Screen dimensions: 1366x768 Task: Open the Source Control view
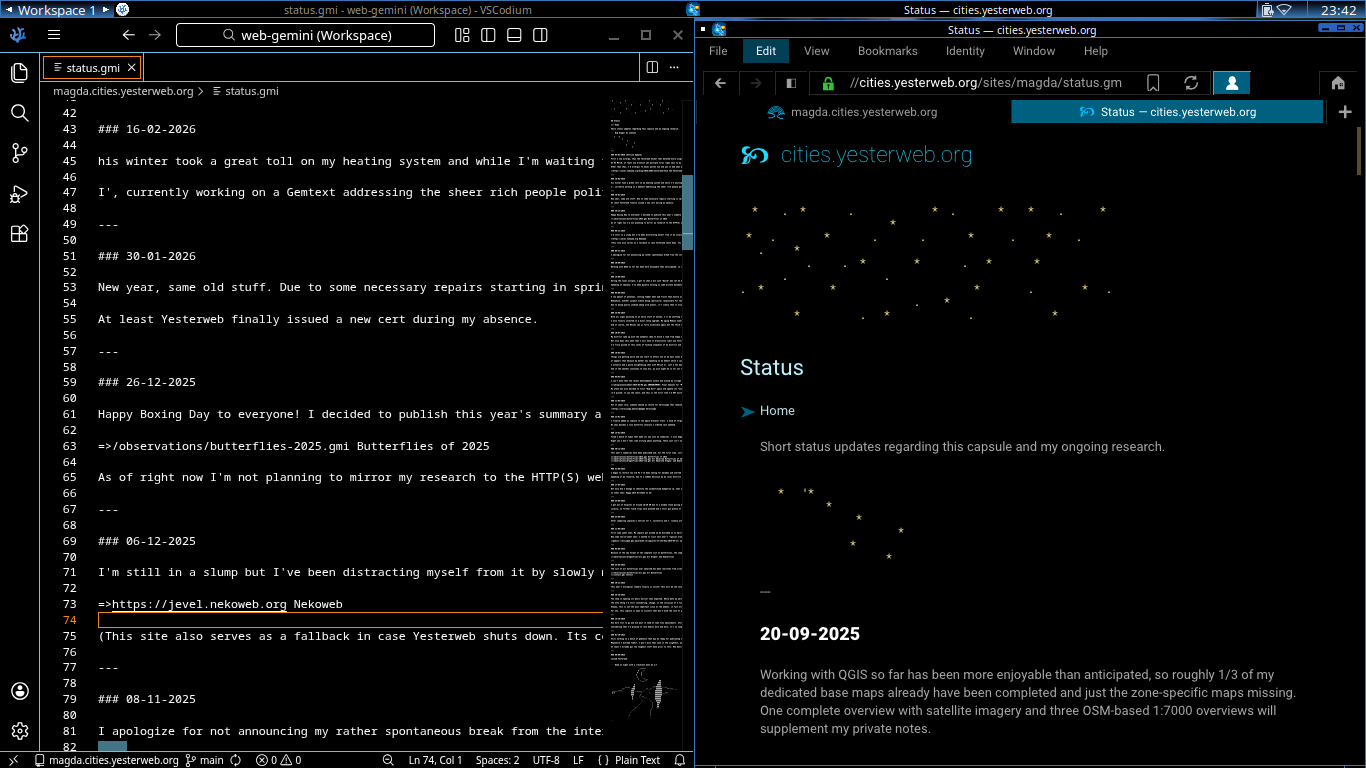tap(19, 153)
